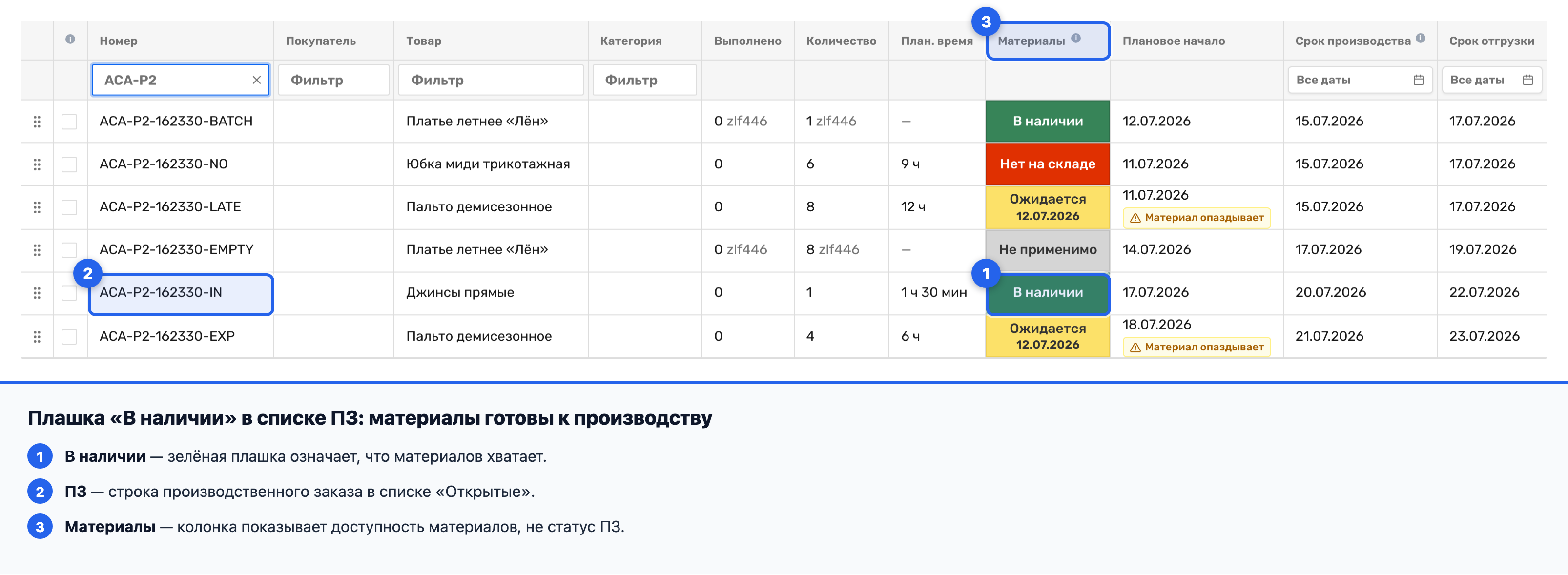This screenshot has height=575, width=1568.
Task: Open order ACA-P2-162330-EXP
Action: click(x=167, y=336)
